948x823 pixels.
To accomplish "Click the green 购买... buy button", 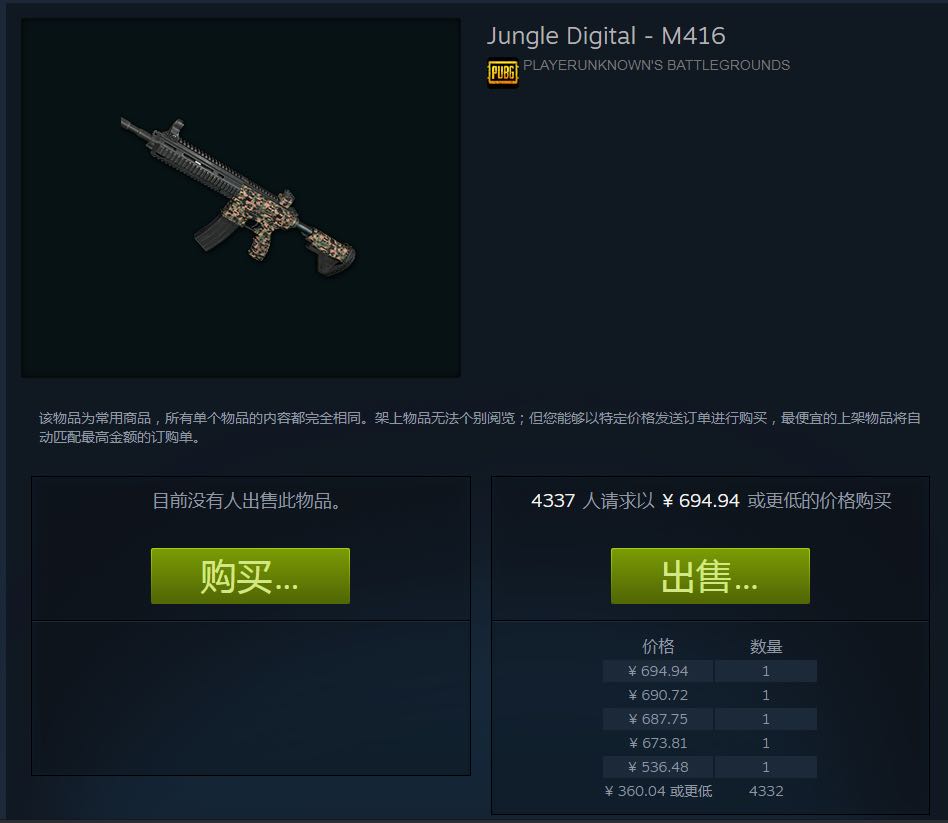I will pos(250,576).
